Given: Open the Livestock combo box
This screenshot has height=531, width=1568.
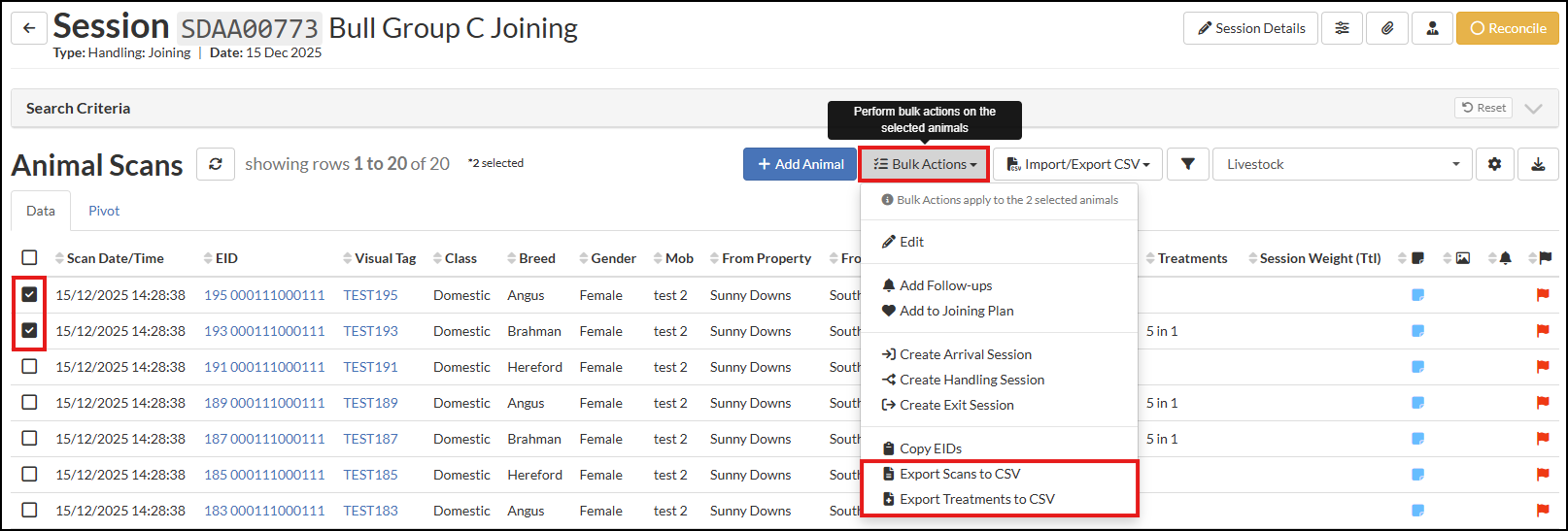Looking at the screenshot, I should (x=1342, y=164).
